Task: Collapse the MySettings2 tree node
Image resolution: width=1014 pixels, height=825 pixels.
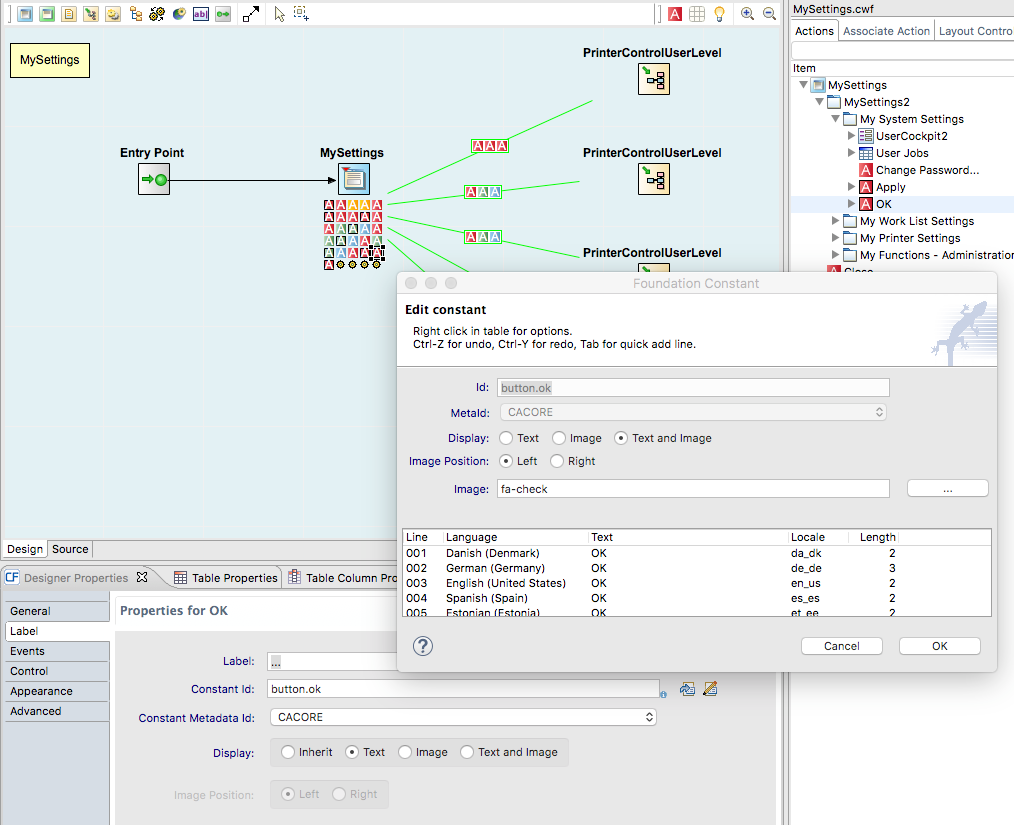Action: click(819, 102)
